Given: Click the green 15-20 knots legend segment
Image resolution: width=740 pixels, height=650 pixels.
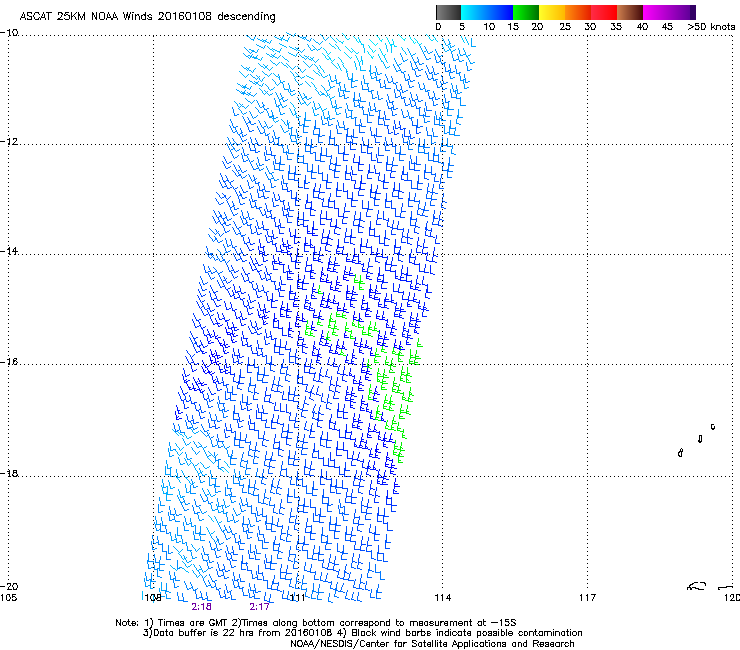Looking at the screenshot, I should pyautogui.click(x=526, y=12).
